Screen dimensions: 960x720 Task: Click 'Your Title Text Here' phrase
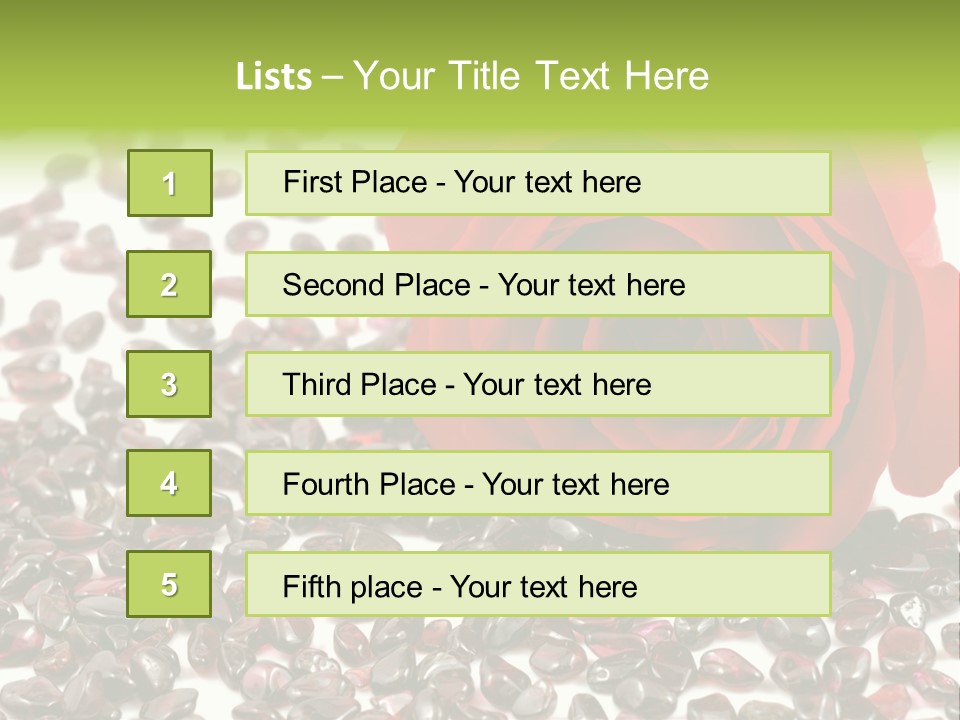(531, 76)
